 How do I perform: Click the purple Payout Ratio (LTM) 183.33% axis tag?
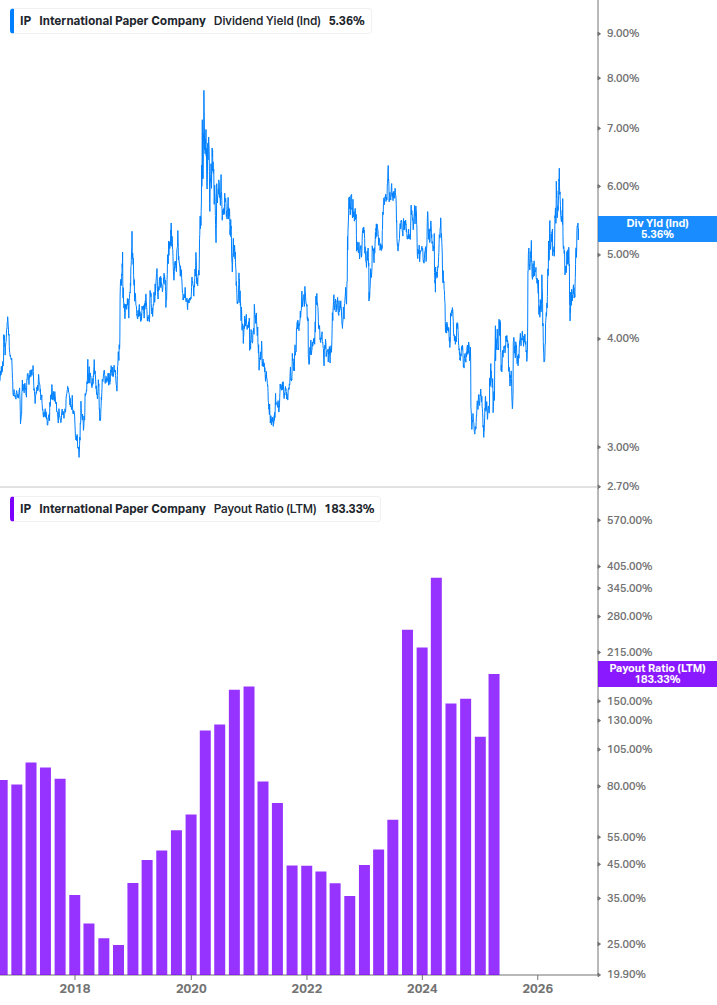coord(657,674)
